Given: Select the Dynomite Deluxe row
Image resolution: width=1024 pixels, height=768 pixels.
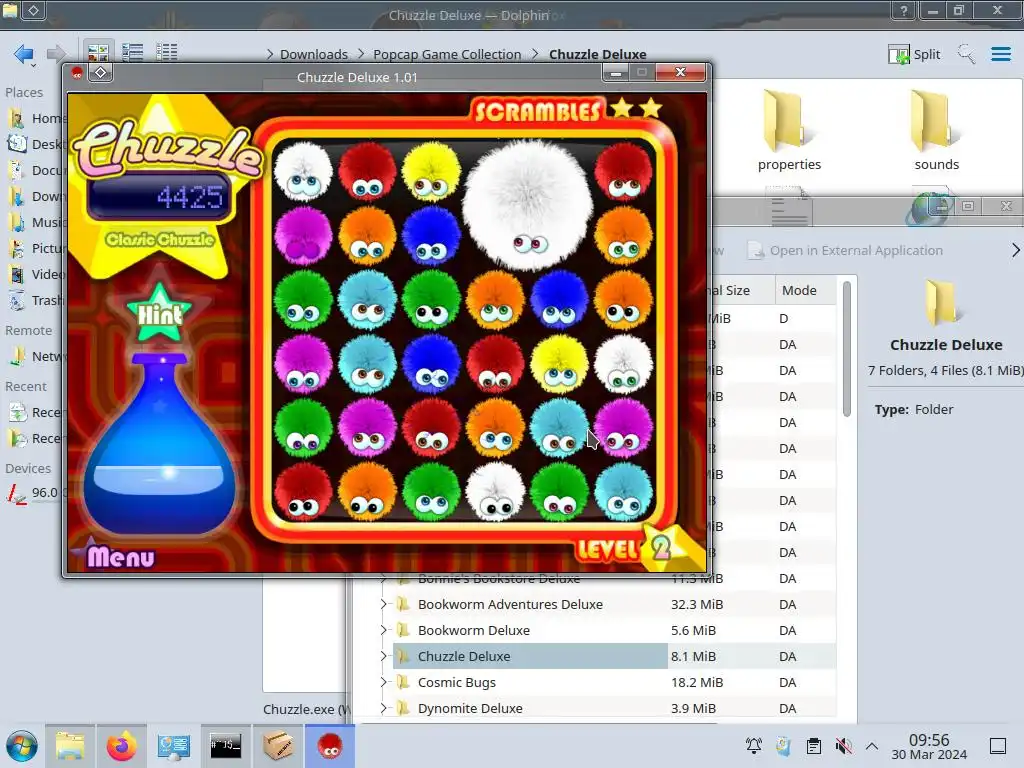Looking at the screenshot, I should tap(614, 708).
